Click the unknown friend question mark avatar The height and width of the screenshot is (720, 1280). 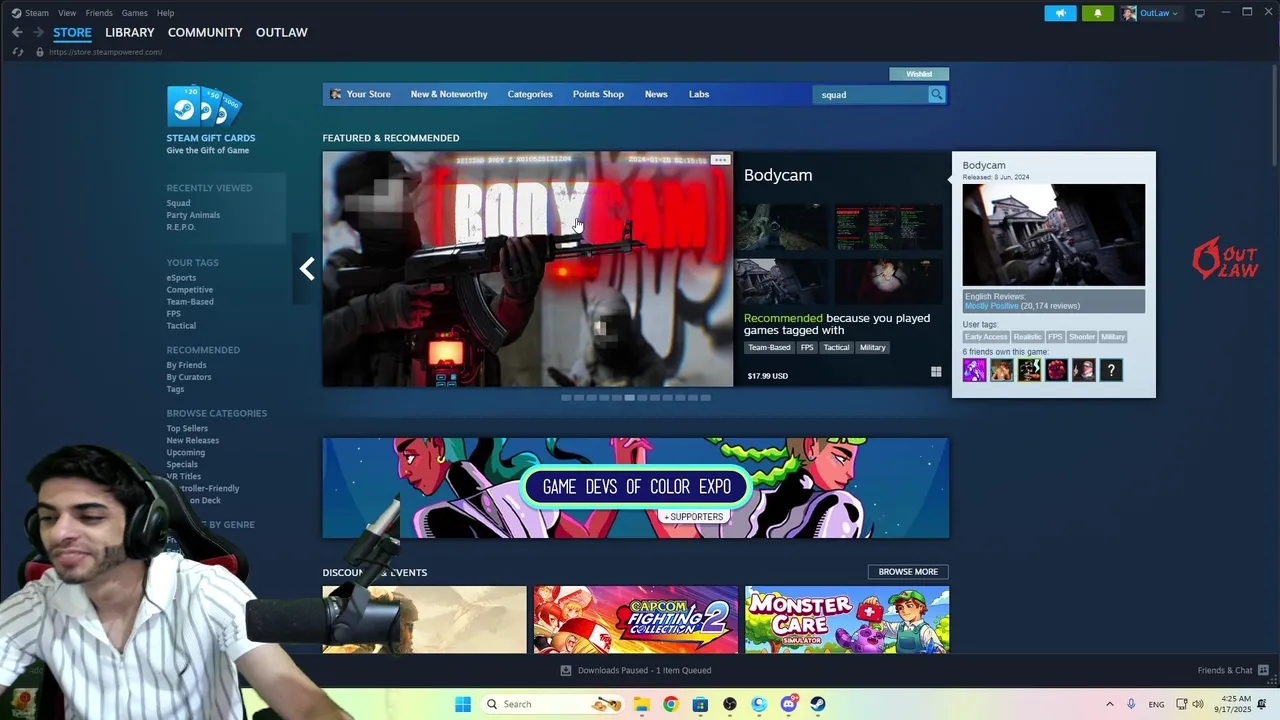coord(1111,371)
